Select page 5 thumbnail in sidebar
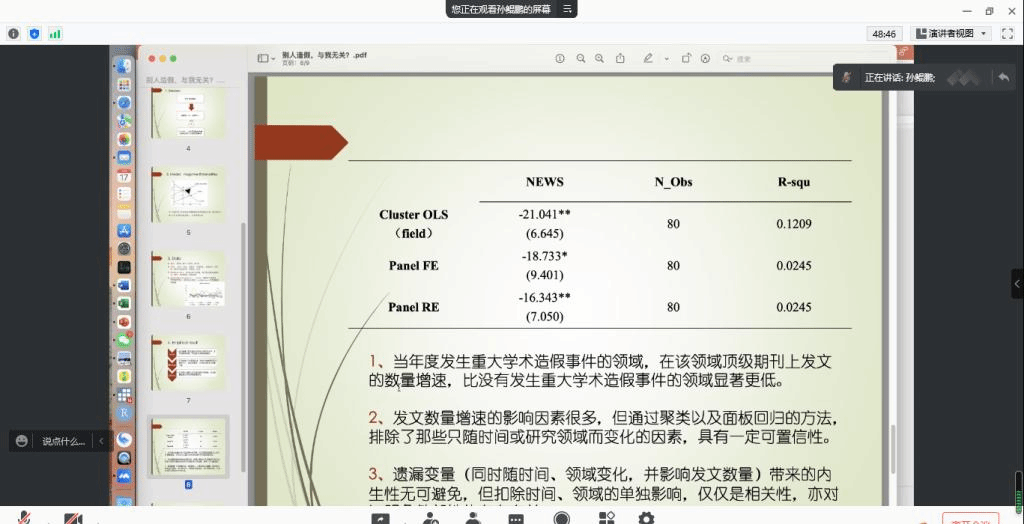The image size is (1024, 524). coord(188,194)
